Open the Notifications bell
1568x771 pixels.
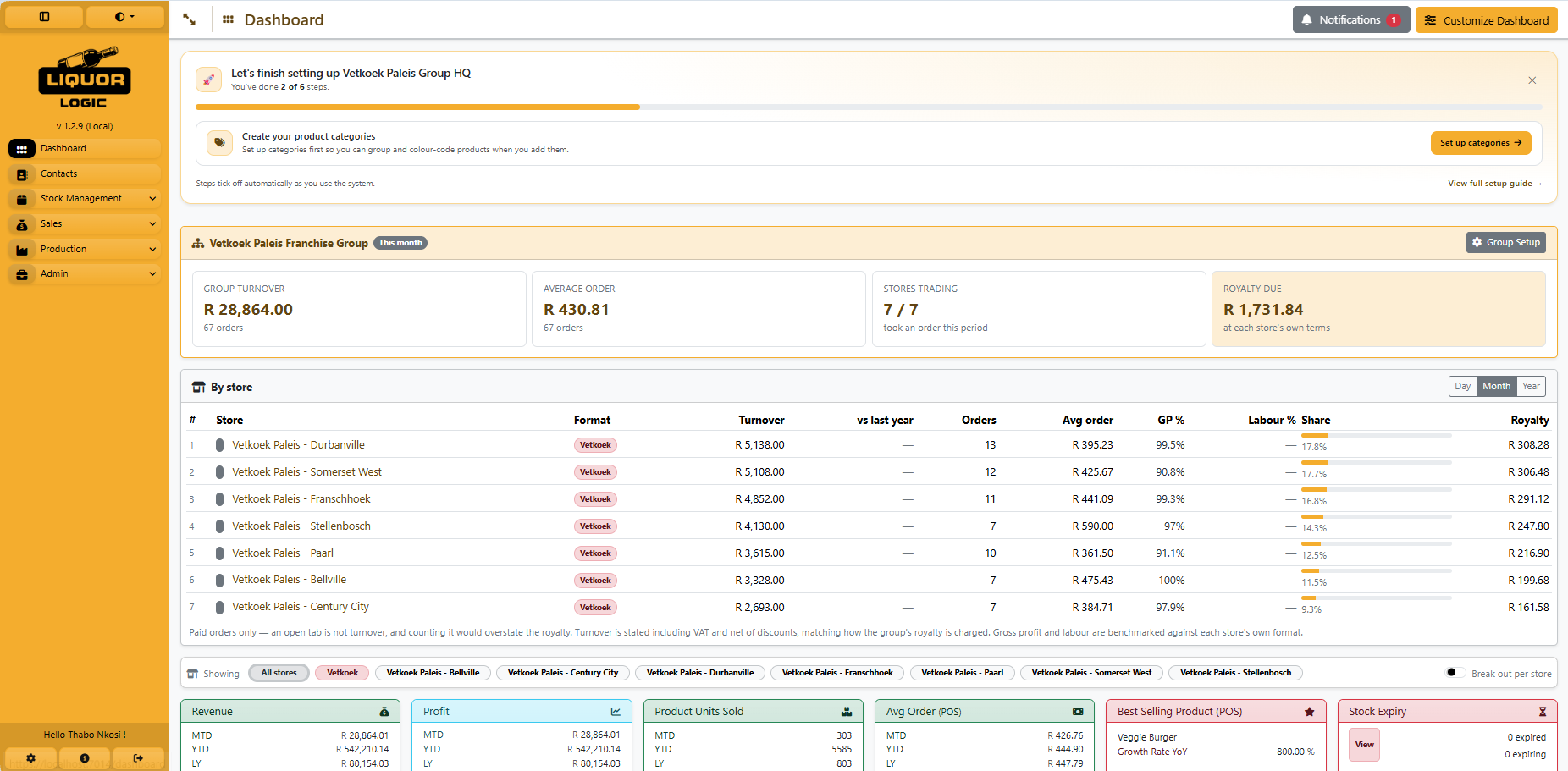1351,20
